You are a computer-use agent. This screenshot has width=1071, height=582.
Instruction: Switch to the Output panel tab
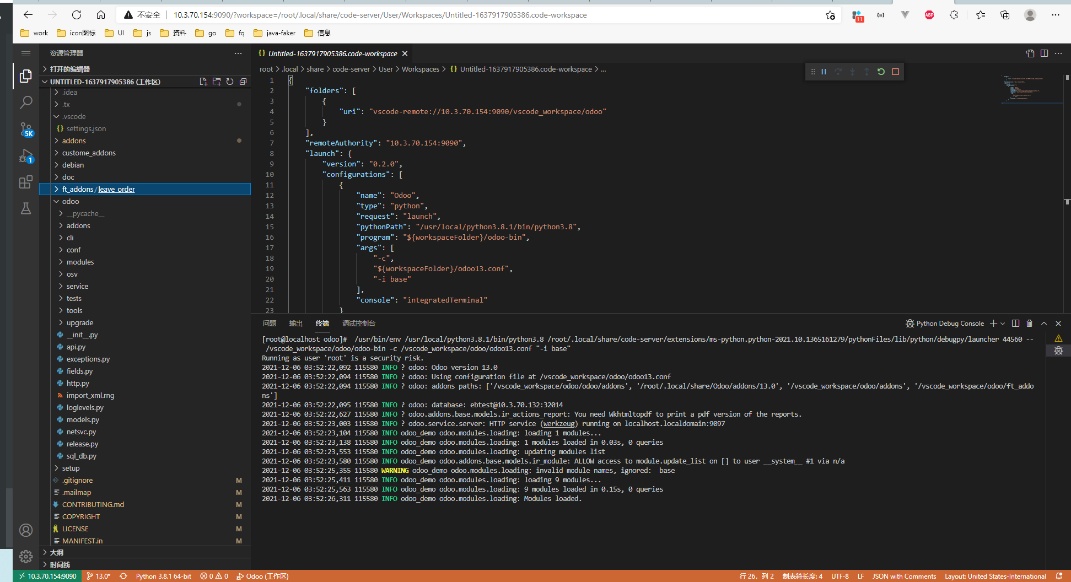click(x=295, y=323)
